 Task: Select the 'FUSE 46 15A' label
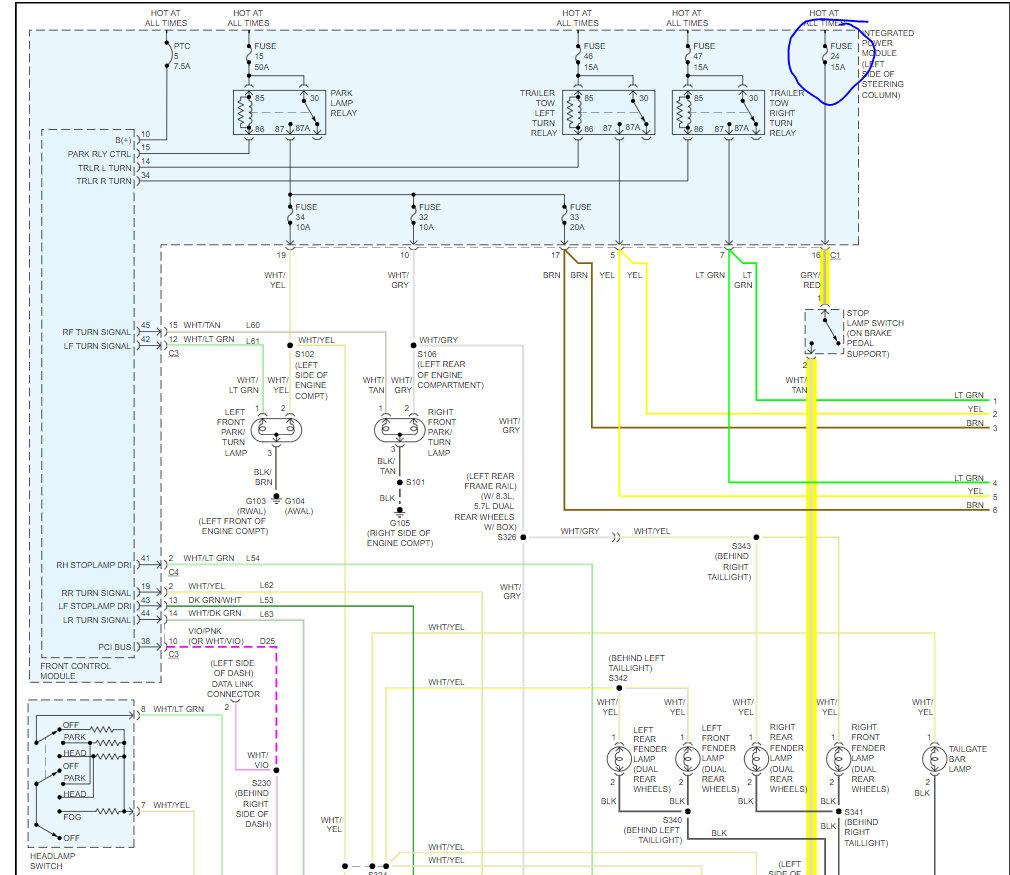click(x=594, y=56)
